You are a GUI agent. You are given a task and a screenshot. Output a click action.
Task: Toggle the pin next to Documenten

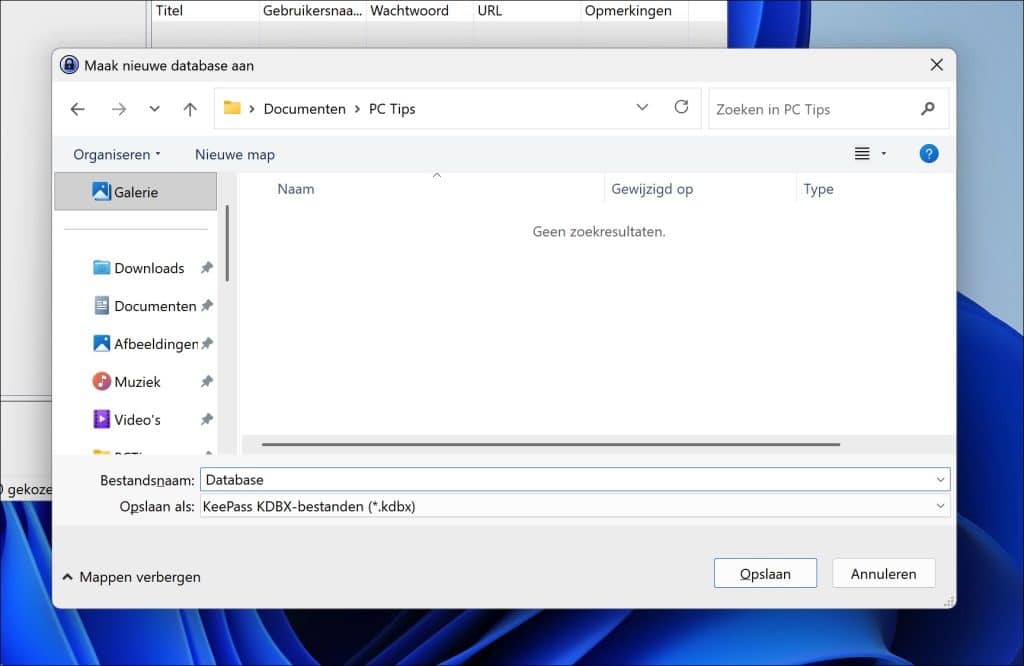point(205,306)
